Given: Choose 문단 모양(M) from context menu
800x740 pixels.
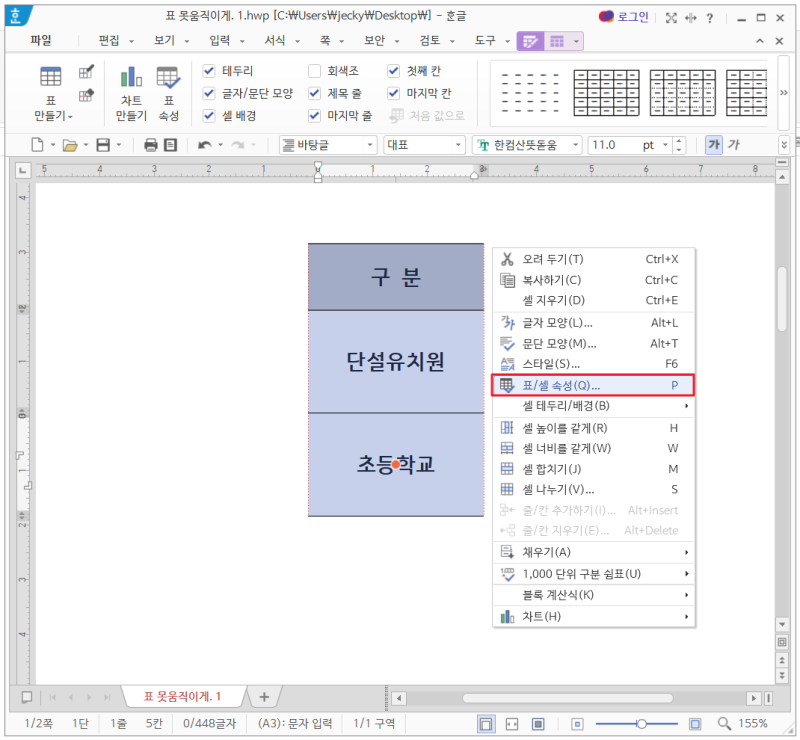Looking at the screenshot, I should (x=593, y=344).
